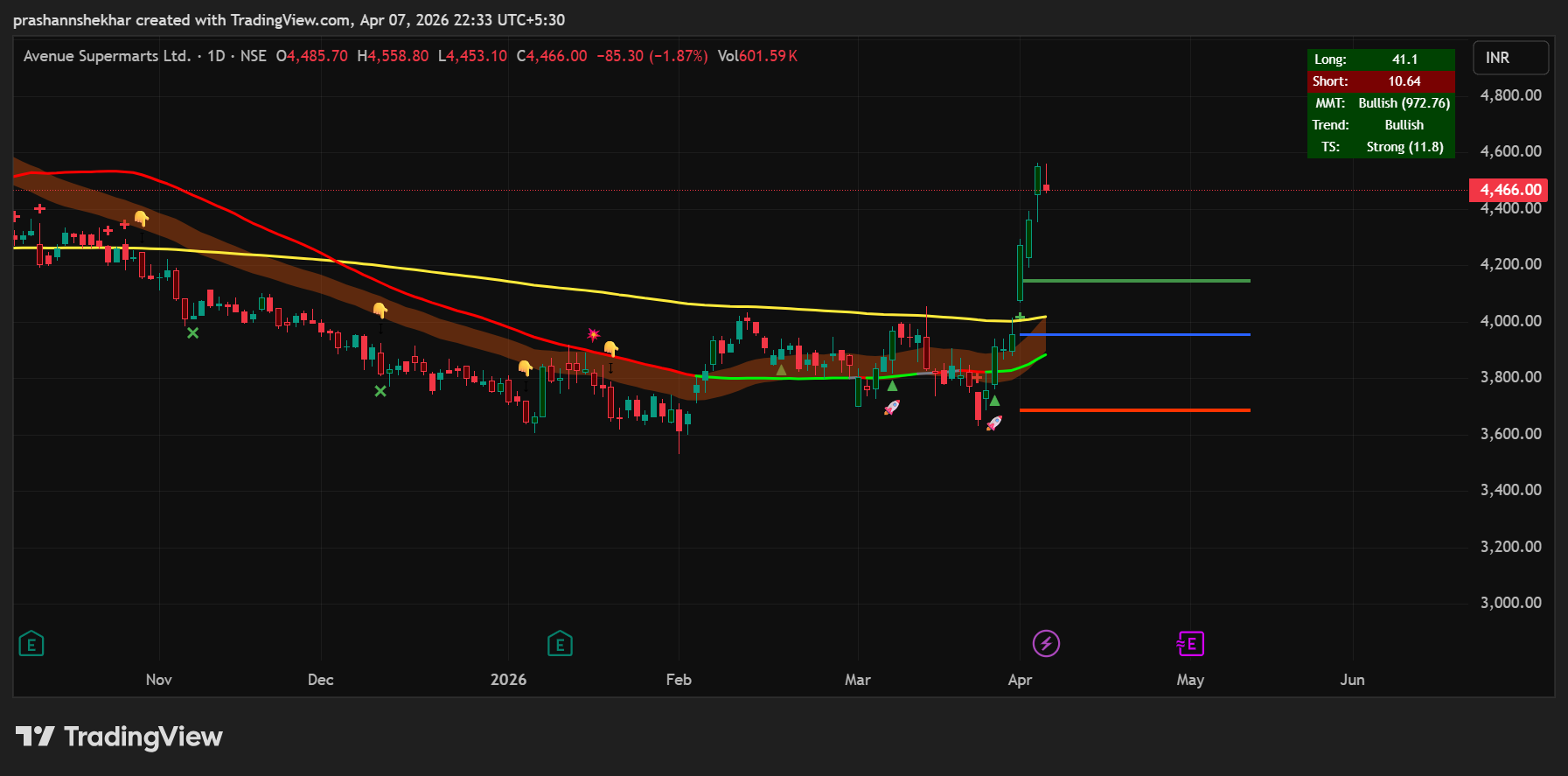Screen dimensions: 1568x776
Task: Click the 4,600.00 price axis label
Action: pos(1510,151)
